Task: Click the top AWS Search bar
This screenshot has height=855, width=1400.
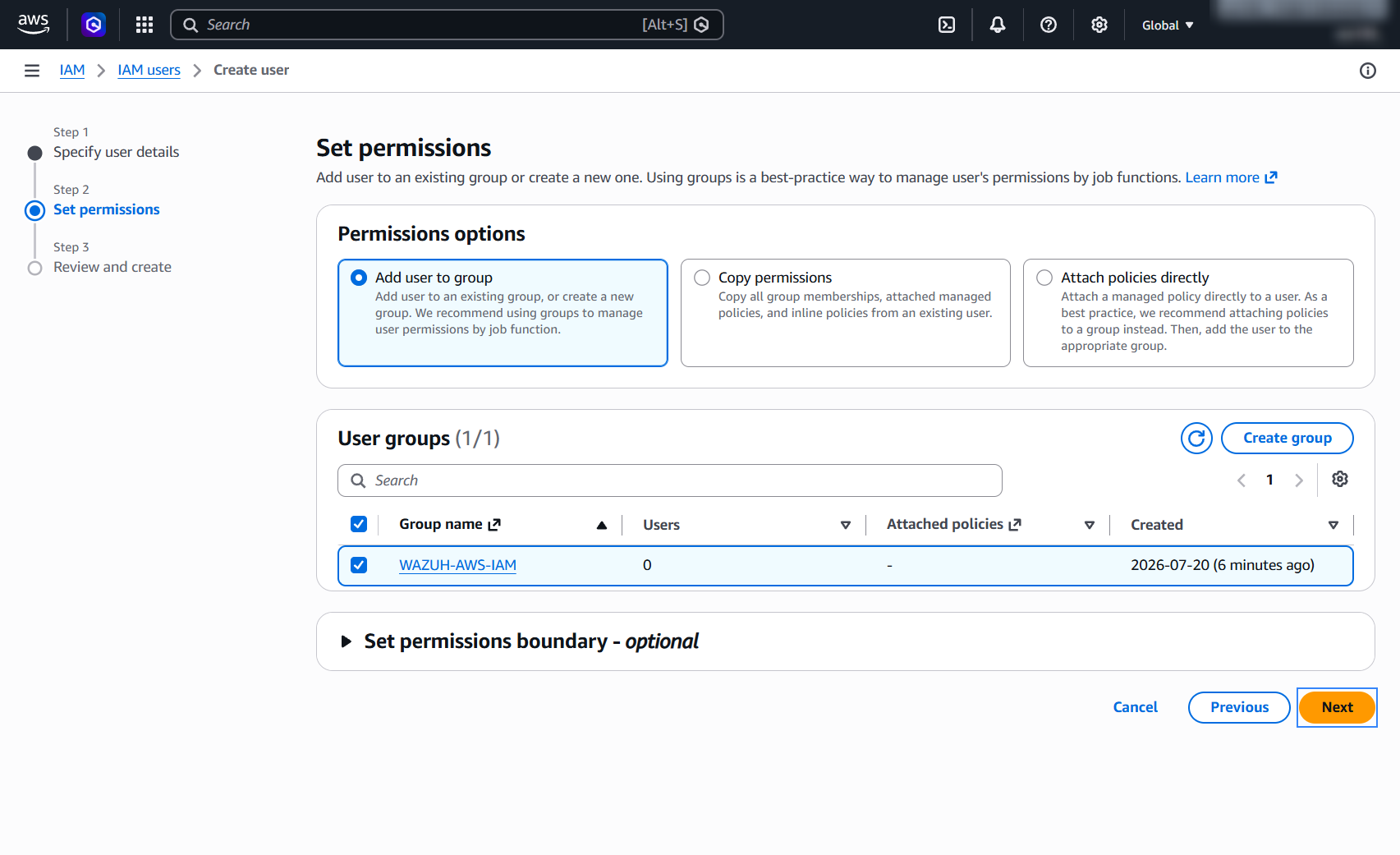Action: click(x=447, y=25)
